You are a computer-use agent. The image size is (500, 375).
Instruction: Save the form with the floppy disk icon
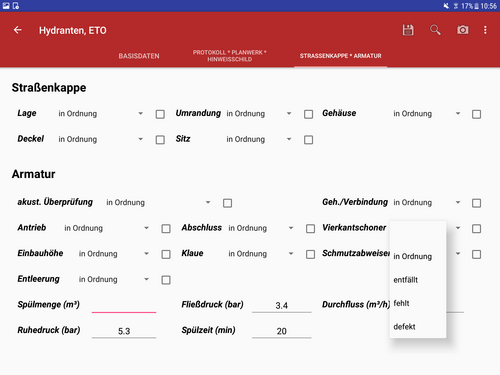(x=408, y=30)
